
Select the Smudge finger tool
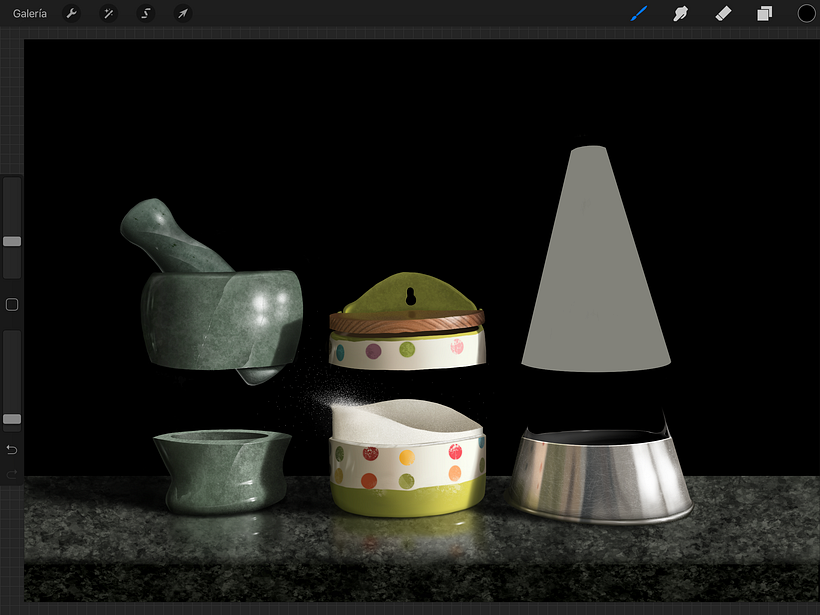click(682, 13)
